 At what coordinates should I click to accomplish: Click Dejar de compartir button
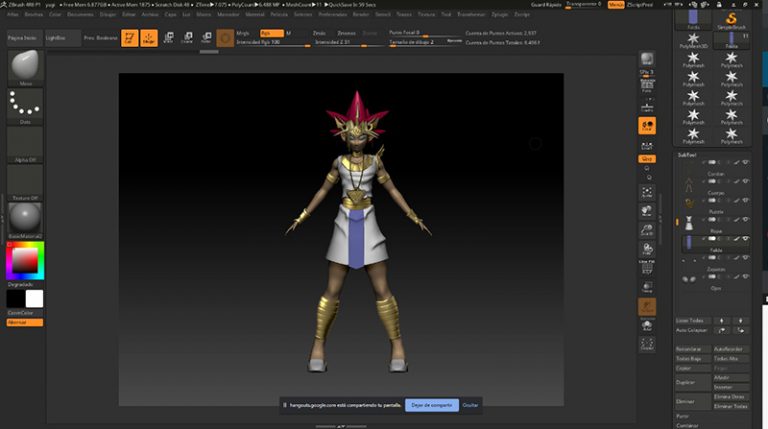click(432, 405)
